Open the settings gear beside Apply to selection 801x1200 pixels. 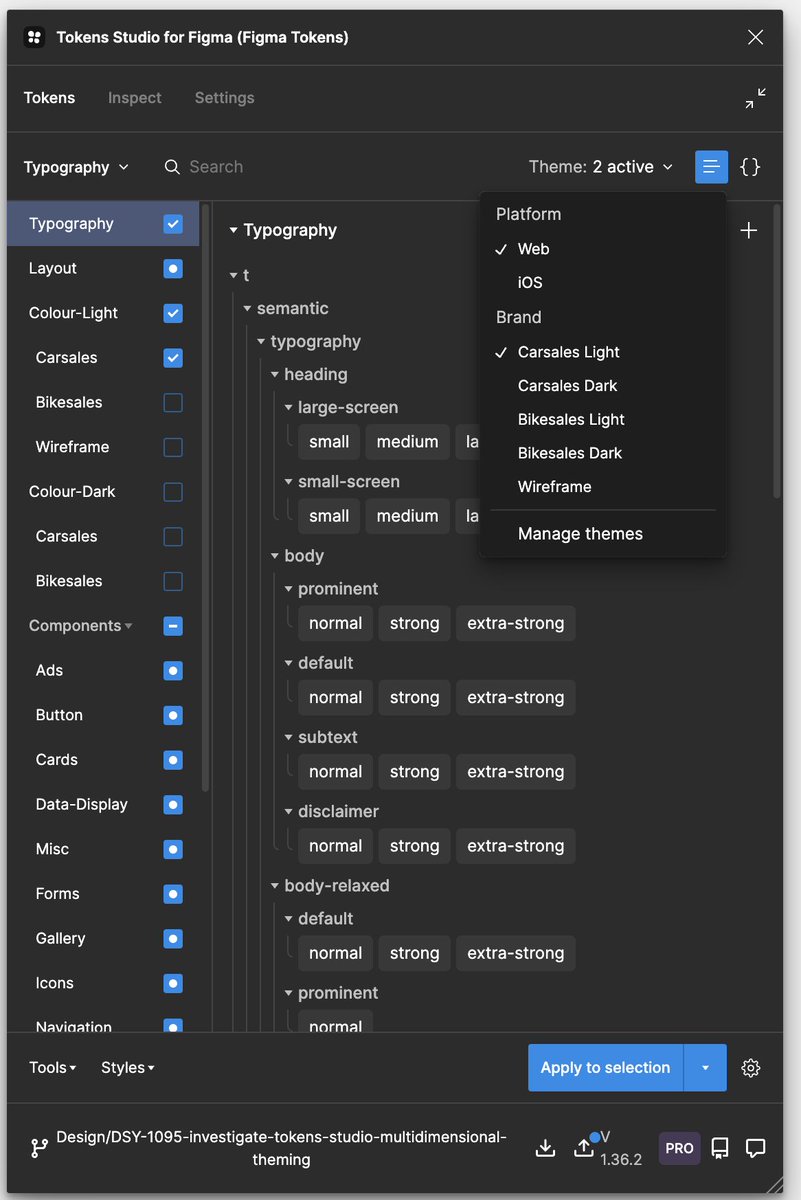[751, 1068]
